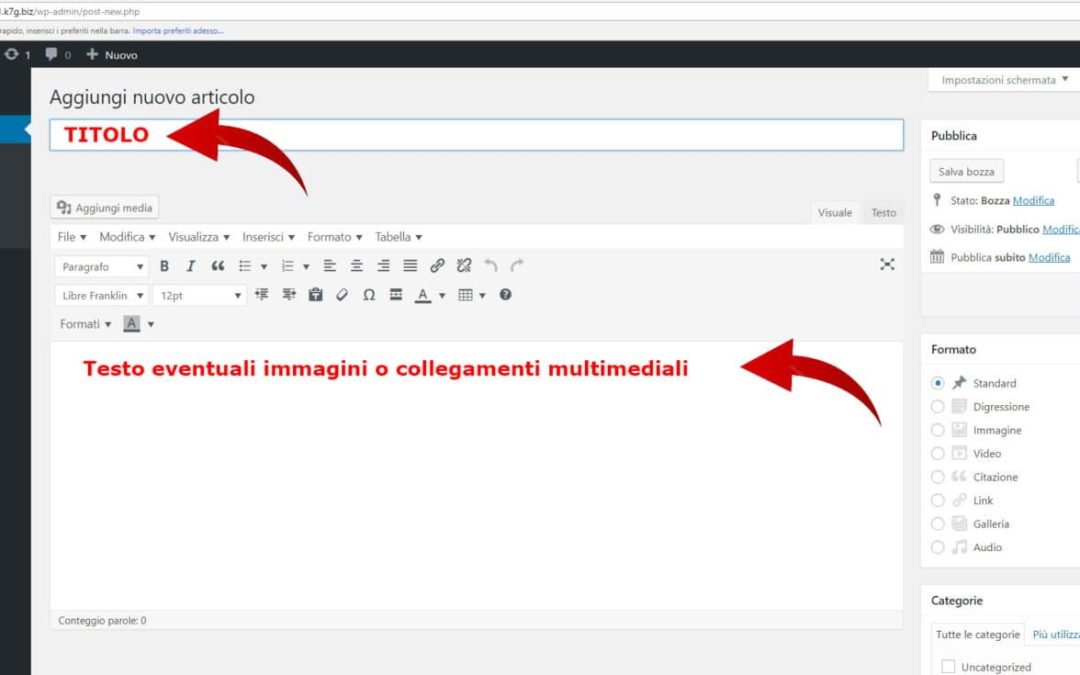This screenshot has height=675, width=1080.
Task: Open the Paragrafo style dropdown
Action: tap(100, 267)
